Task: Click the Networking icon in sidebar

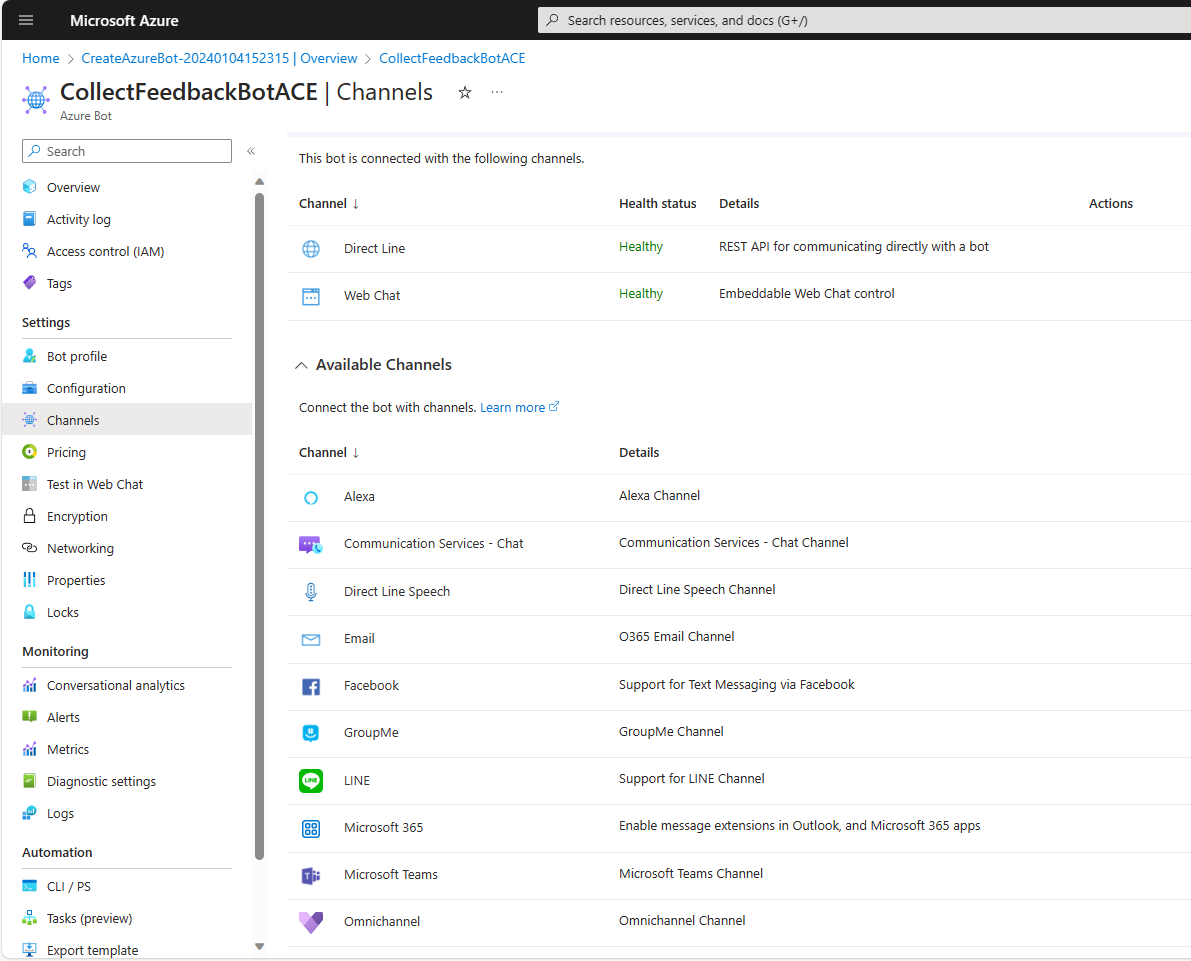Action: 30,548
